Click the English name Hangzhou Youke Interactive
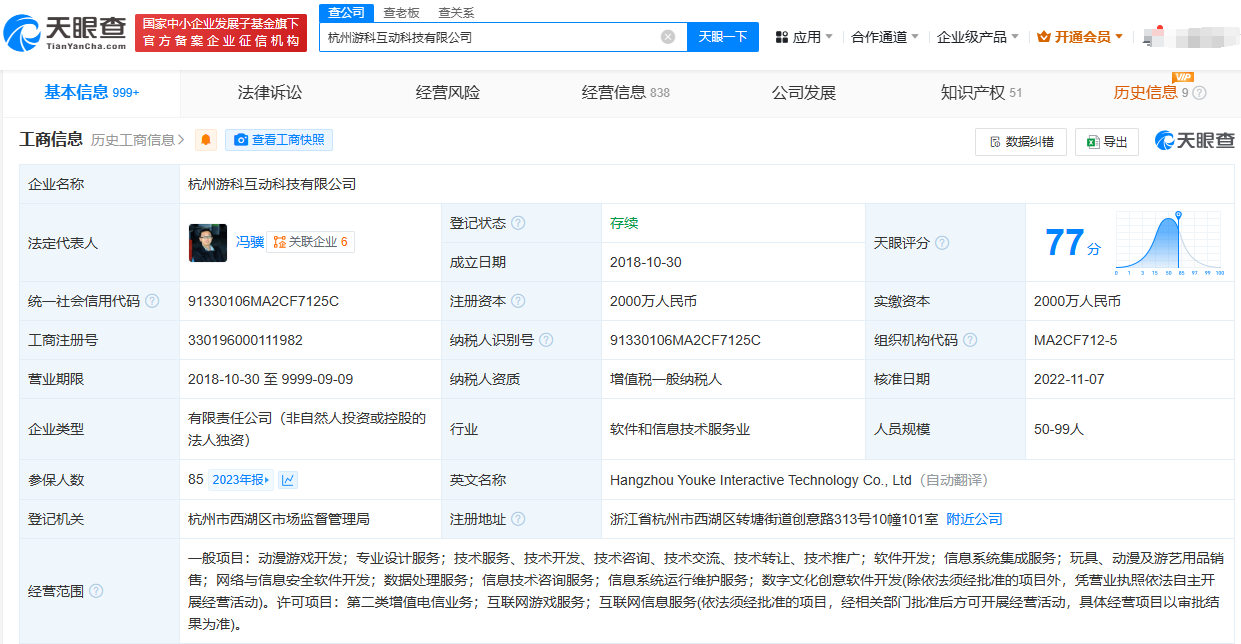The image size is (1241, 644). pyautogui.click(x=761, y=480)
